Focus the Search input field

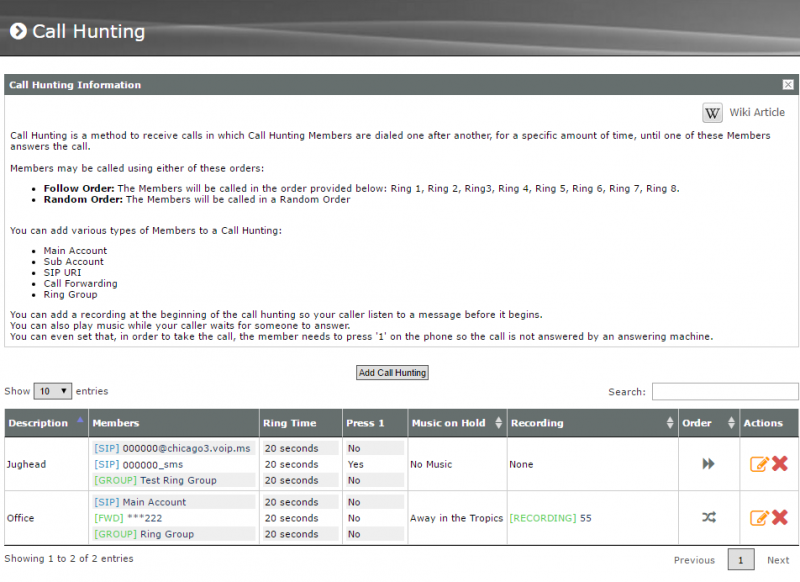pyautogui.click(x=725, y=392)
